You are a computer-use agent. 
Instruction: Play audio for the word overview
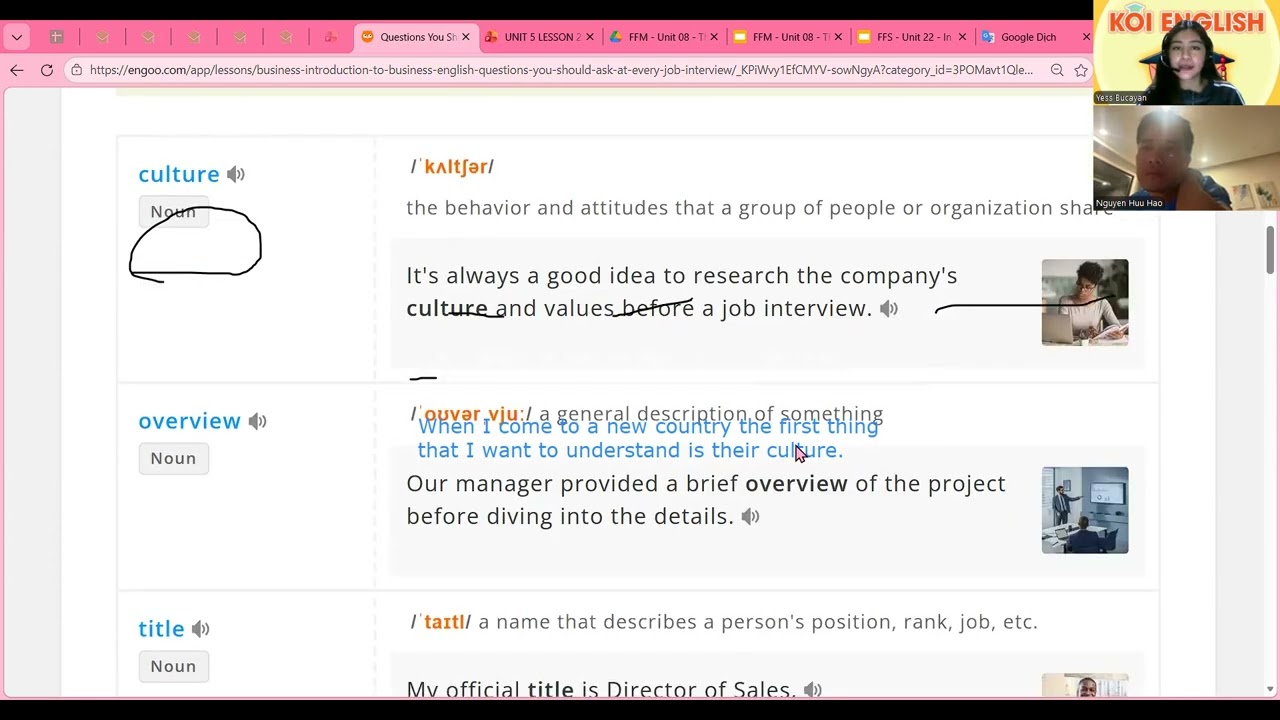point(258,421)
